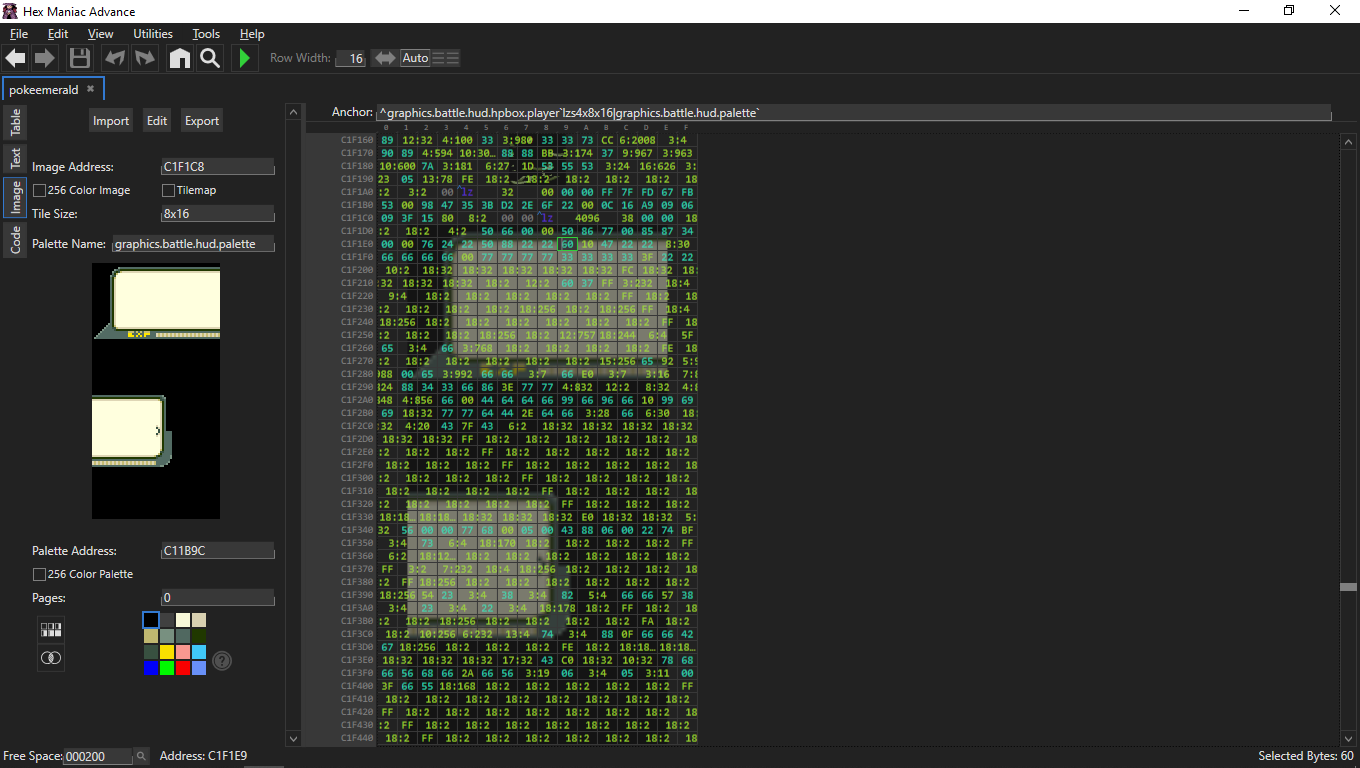Click the Import button
The image size is (1360, 768).
(111, 121)
